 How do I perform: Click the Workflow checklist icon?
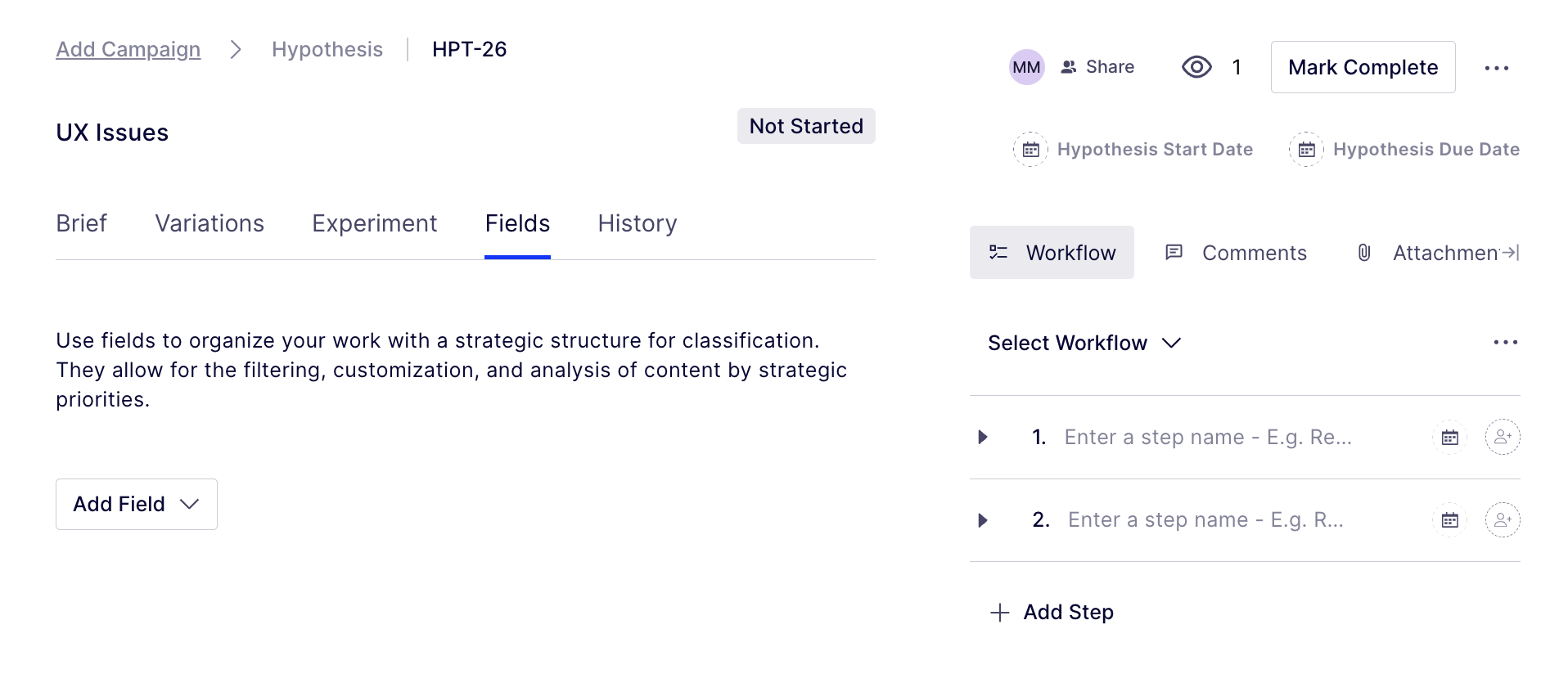click(x=998, y=253)
